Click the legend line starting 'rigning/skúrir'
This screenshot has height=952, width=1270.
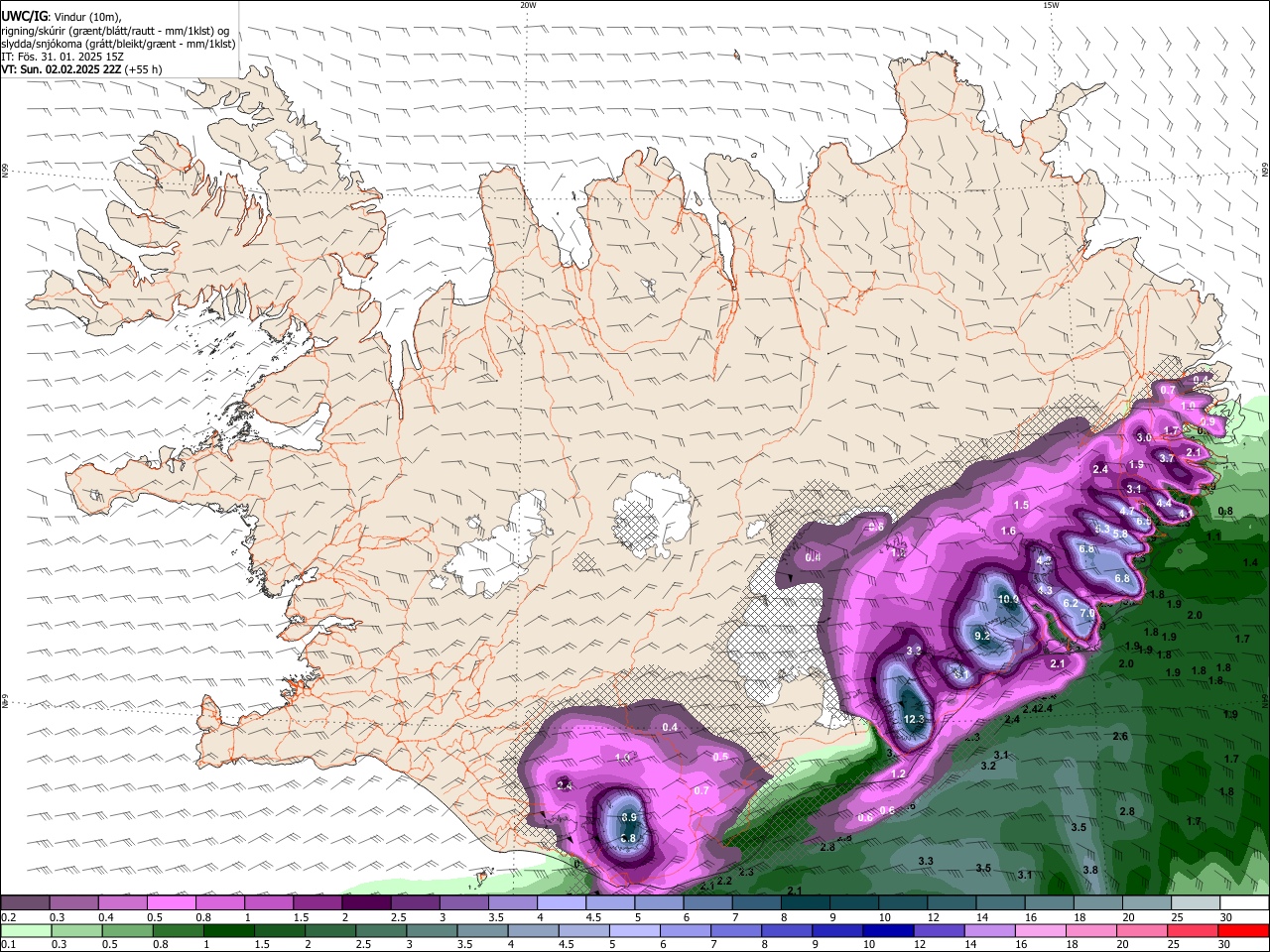(x=115, y=30)
